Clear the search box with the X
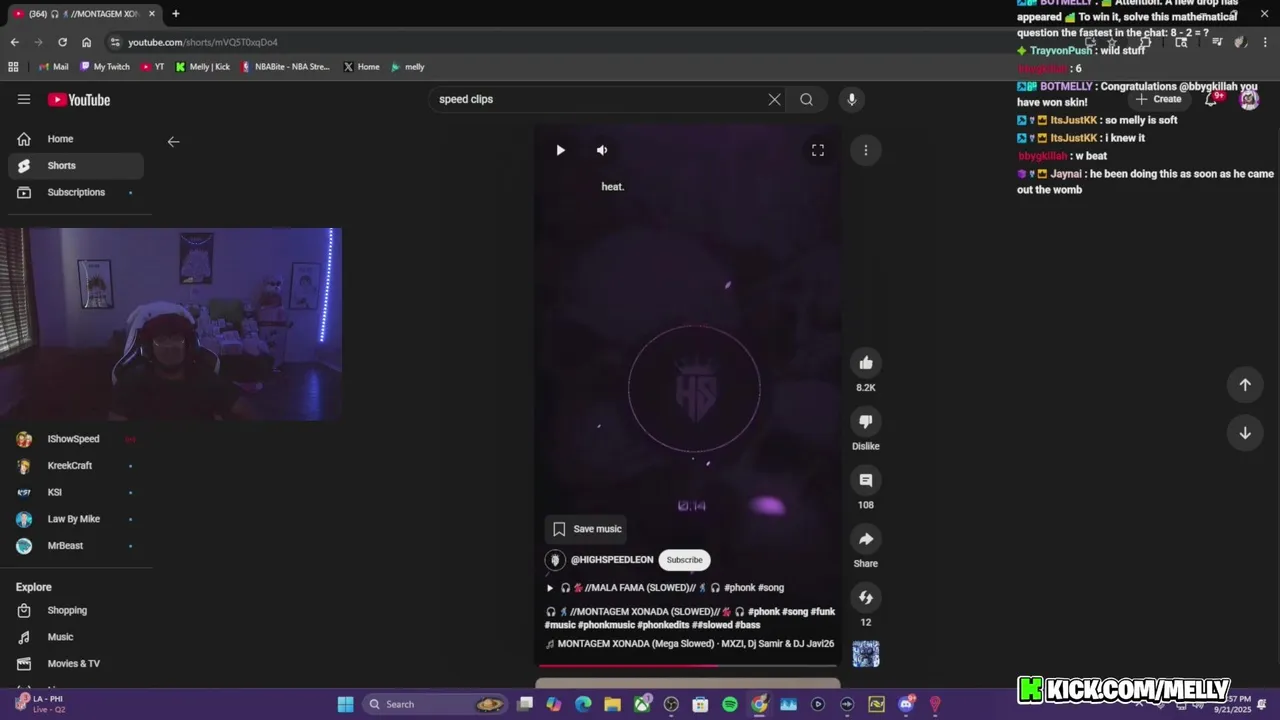The width and height of the screenshot is (1280, 720). coord(774,99)
